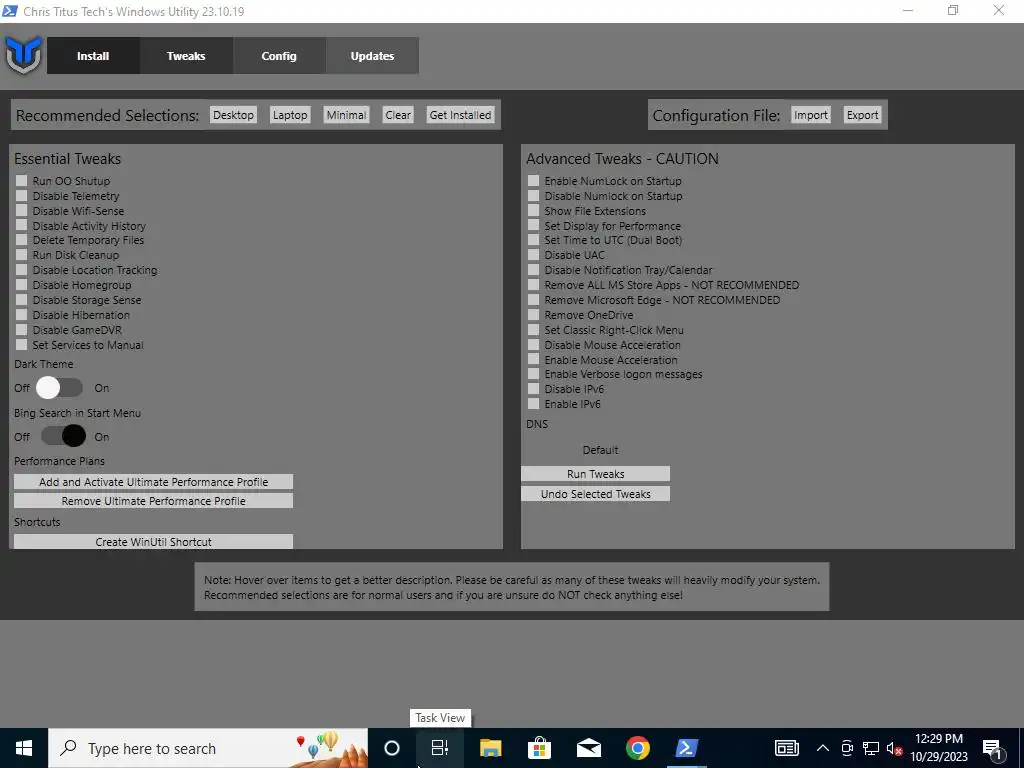Tick Disable Activity History
The width and height of the screenshot is (1024, 768).
point(22,225)
